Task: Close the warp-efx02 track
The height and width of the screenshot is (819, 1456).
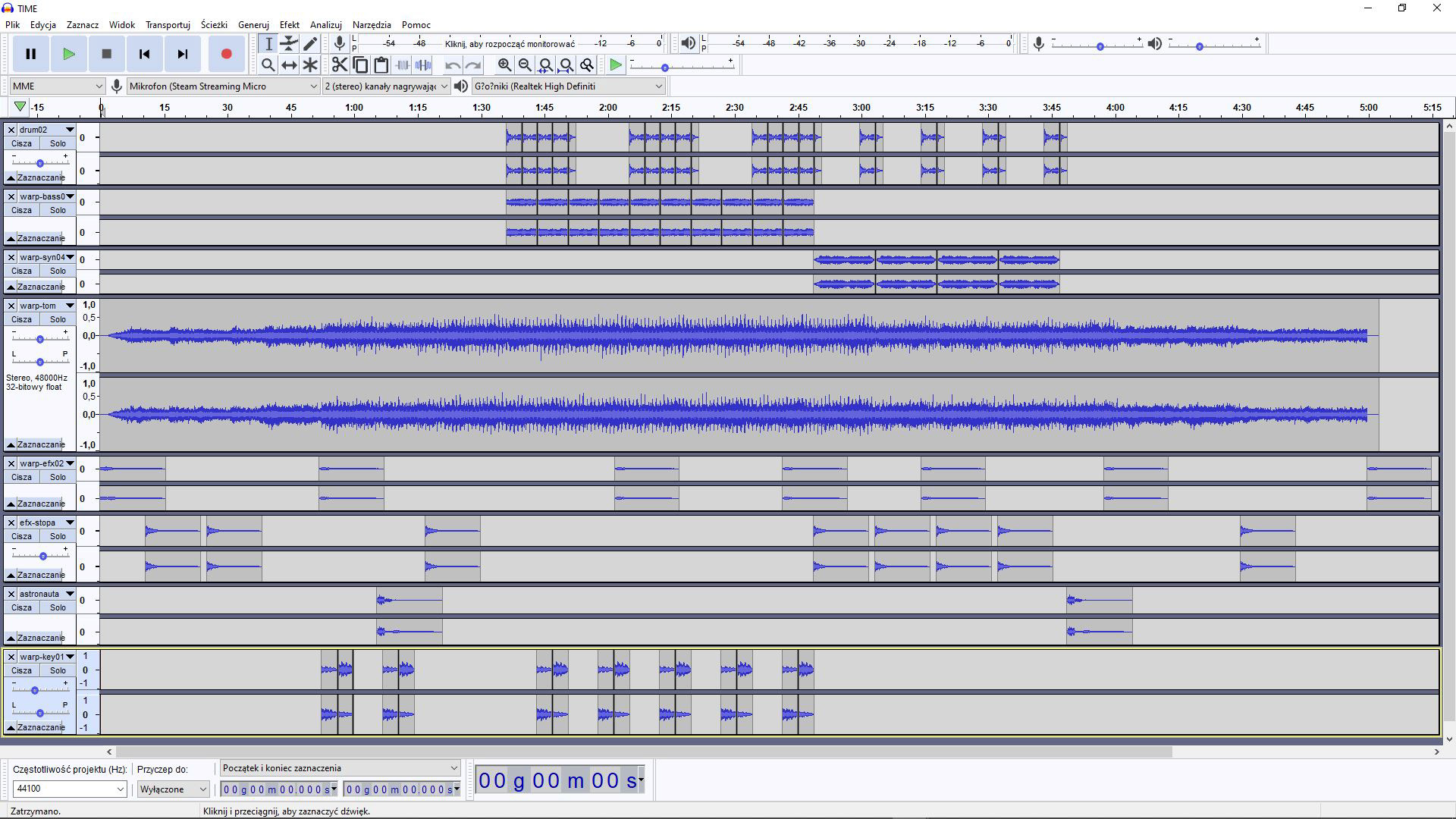Action: (11, 463)
